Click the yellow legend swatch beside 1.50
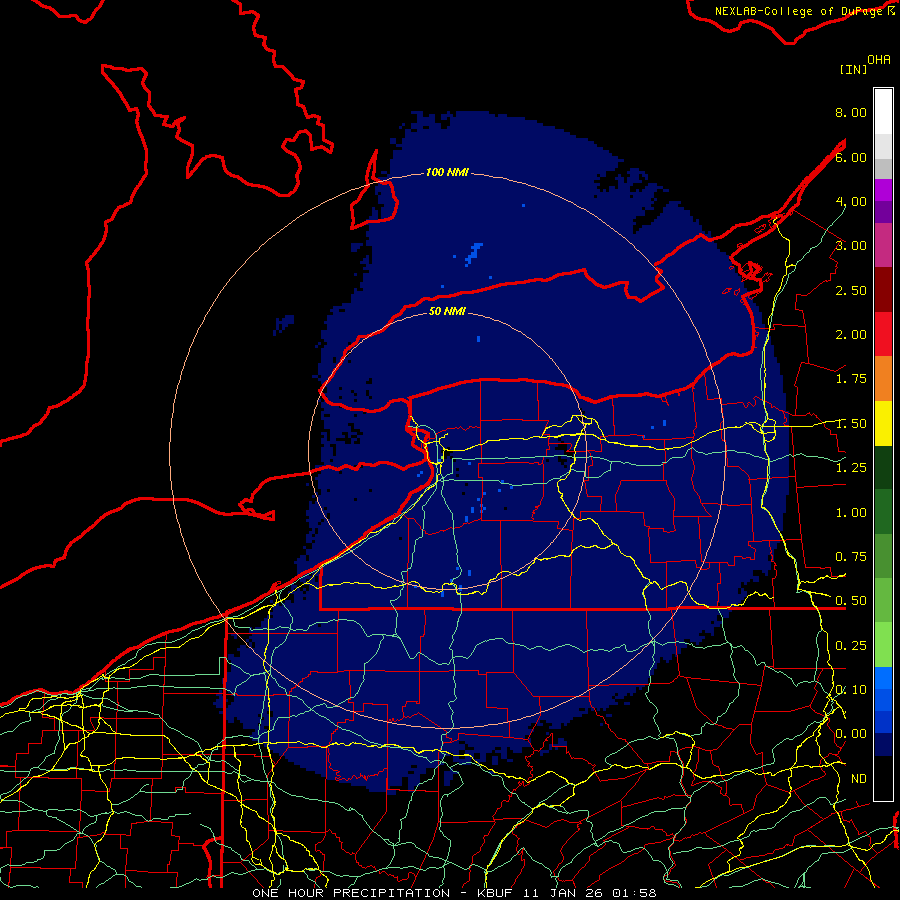Image resolution: width=900 pixels, height=900 pixels. (883, 423)
